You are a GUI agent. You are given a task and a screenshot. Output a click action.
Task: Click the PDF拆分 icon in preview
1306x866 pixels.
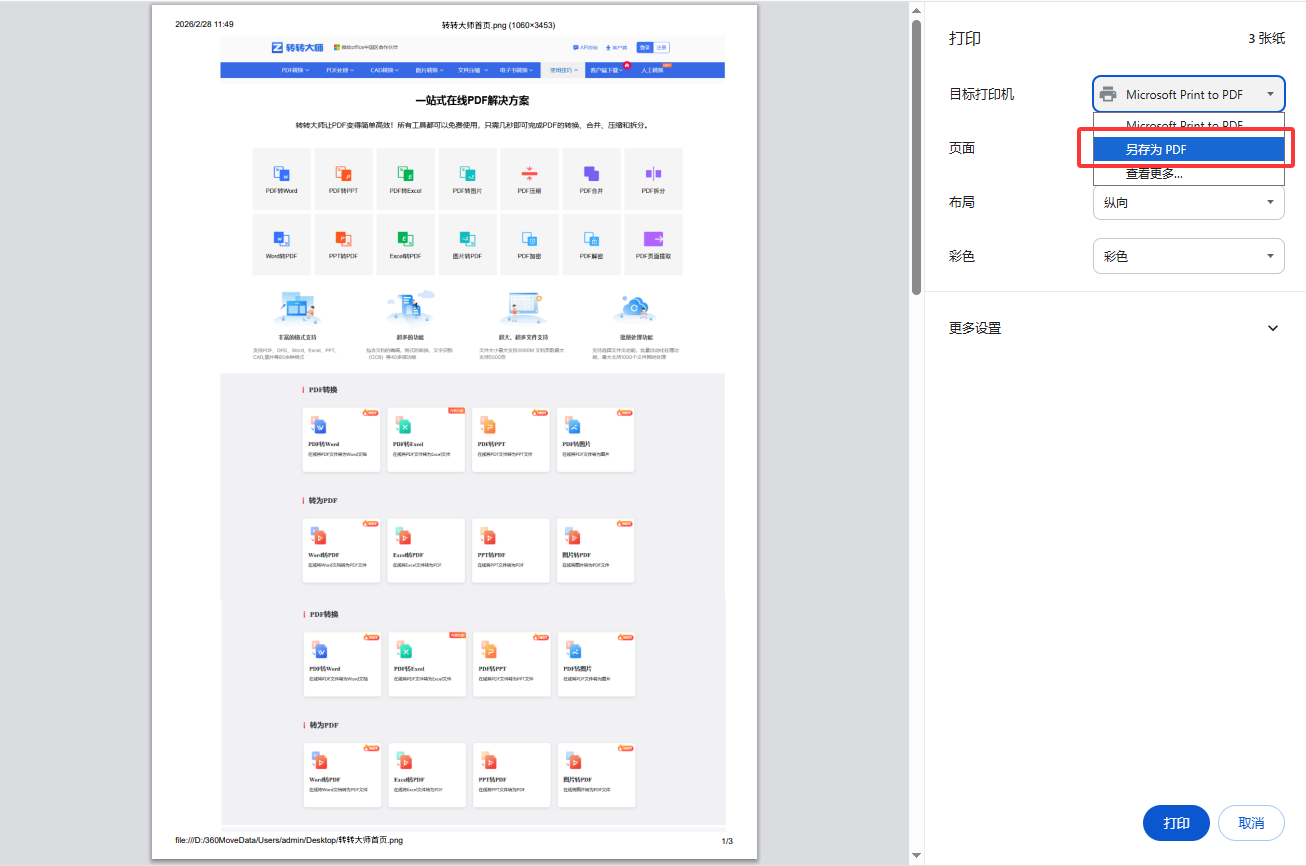pyautogui.click(x=653, y=174)
